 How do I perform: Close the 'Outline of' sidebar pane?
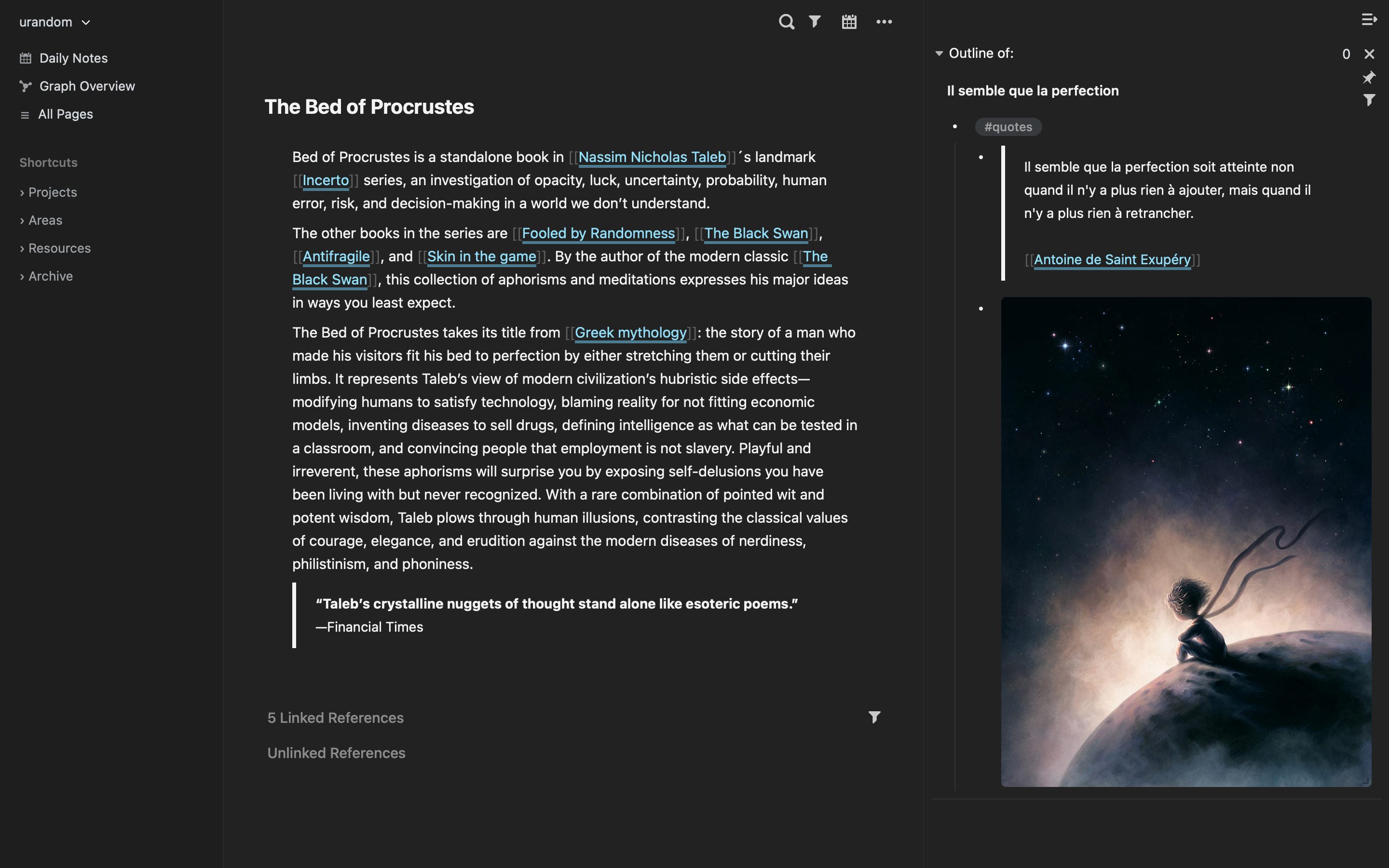pos(1370,54)
